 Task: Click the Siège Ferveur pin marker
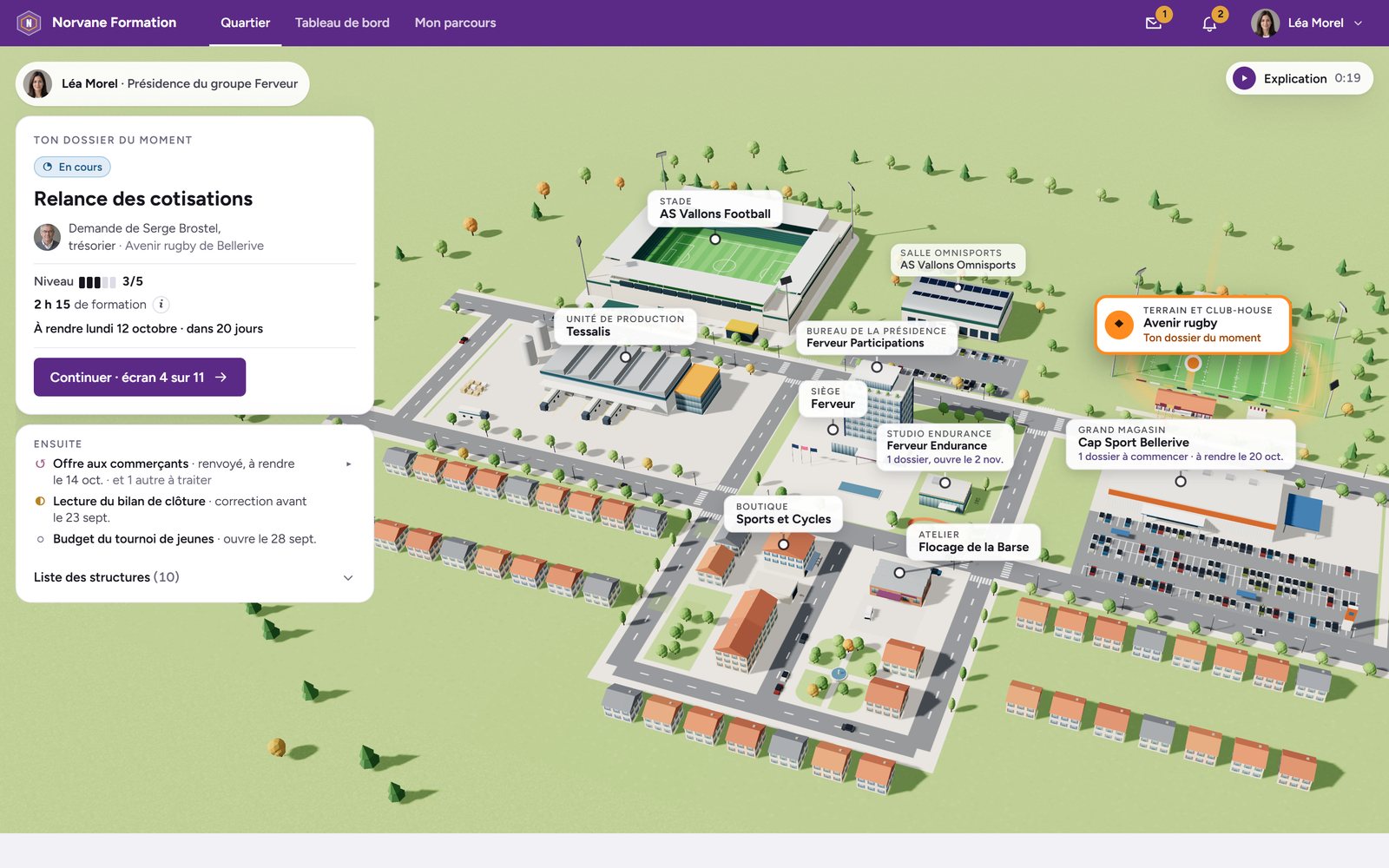pyautogui.click(x=833, y=430)
